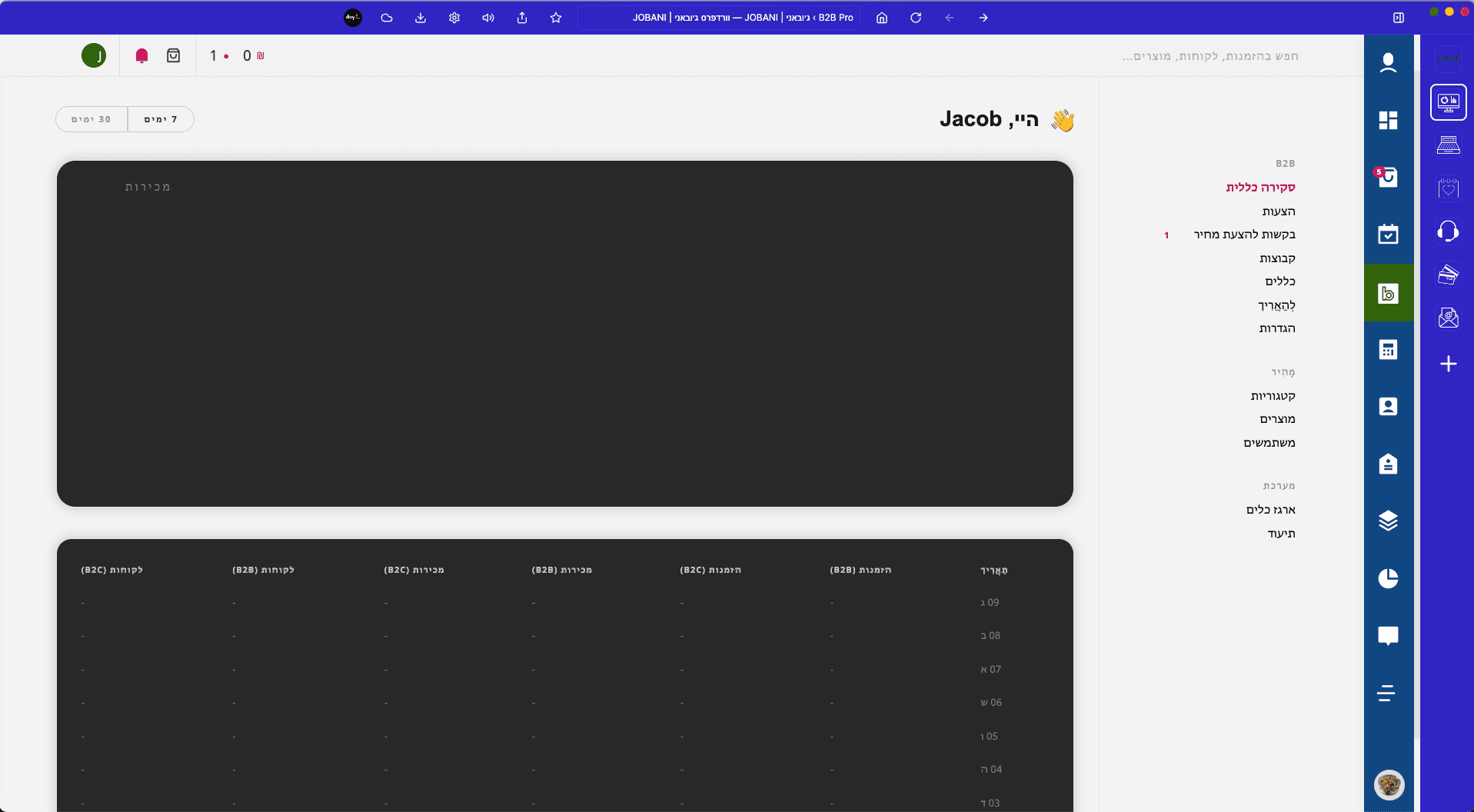Open סקירה כללית menu item
Screen dimensions: 1474x812
1260,188
